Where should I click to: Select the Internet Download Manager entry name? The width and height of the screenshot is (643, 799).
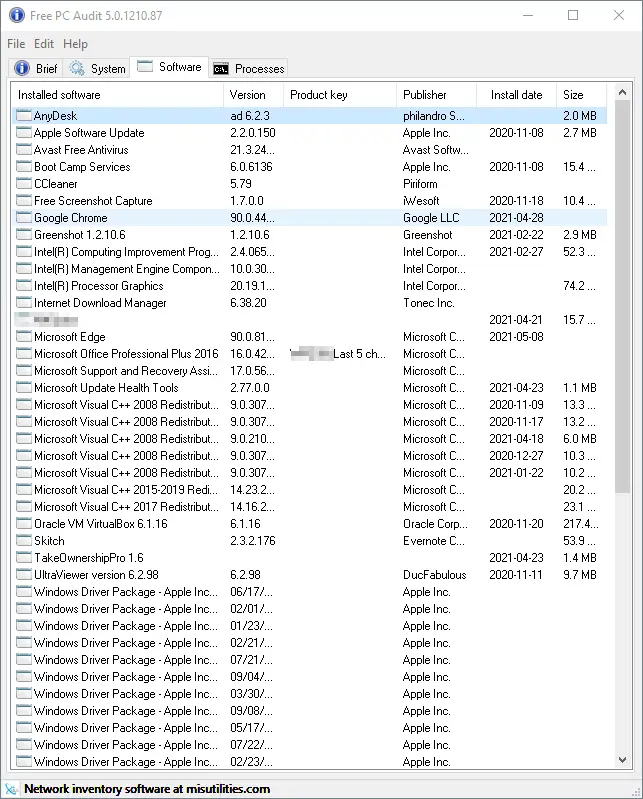(x=100, y=303)
